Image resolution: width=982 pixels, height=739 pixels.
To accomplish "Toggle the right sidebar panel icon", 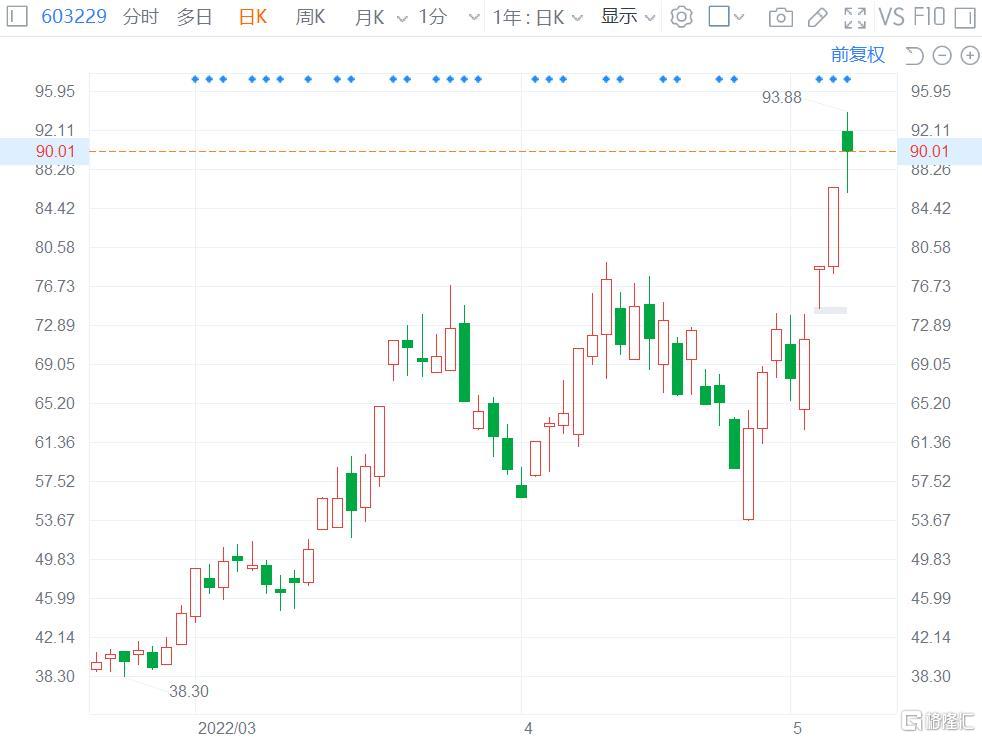I will click(x=965, y=17).
